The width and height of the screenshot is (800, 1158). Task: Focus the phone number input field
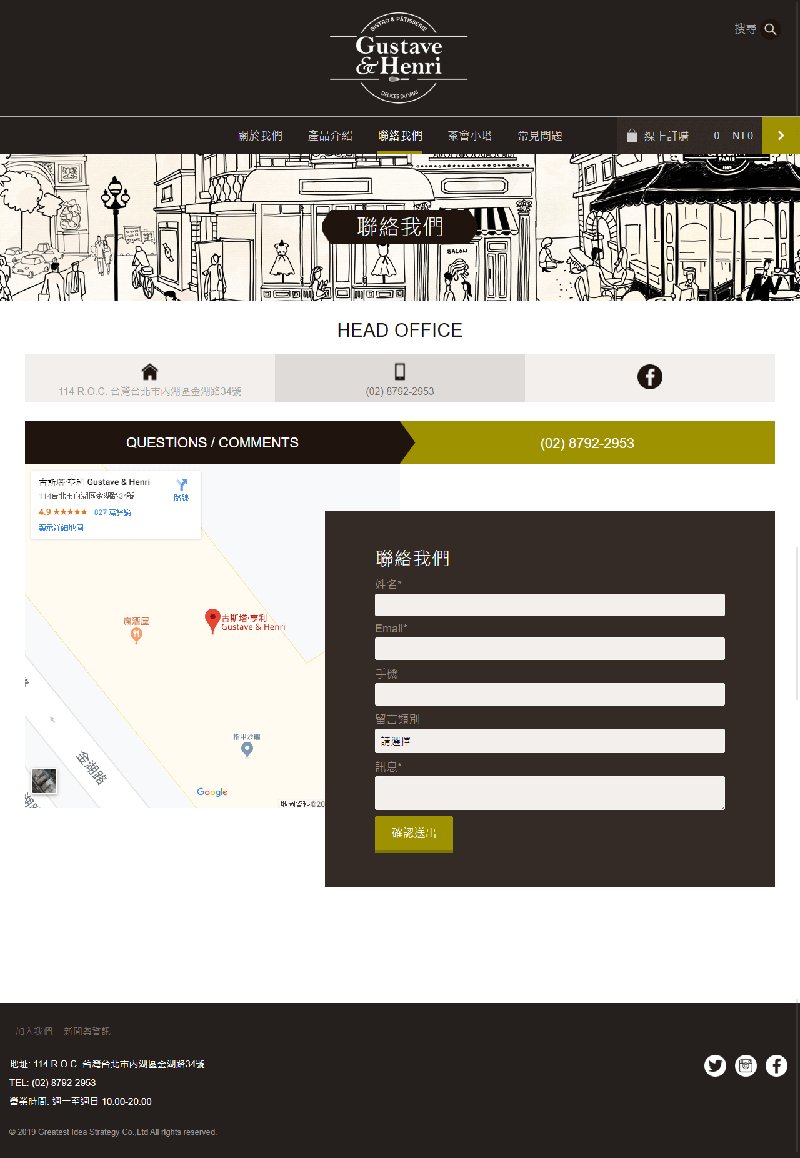[550, 694]
